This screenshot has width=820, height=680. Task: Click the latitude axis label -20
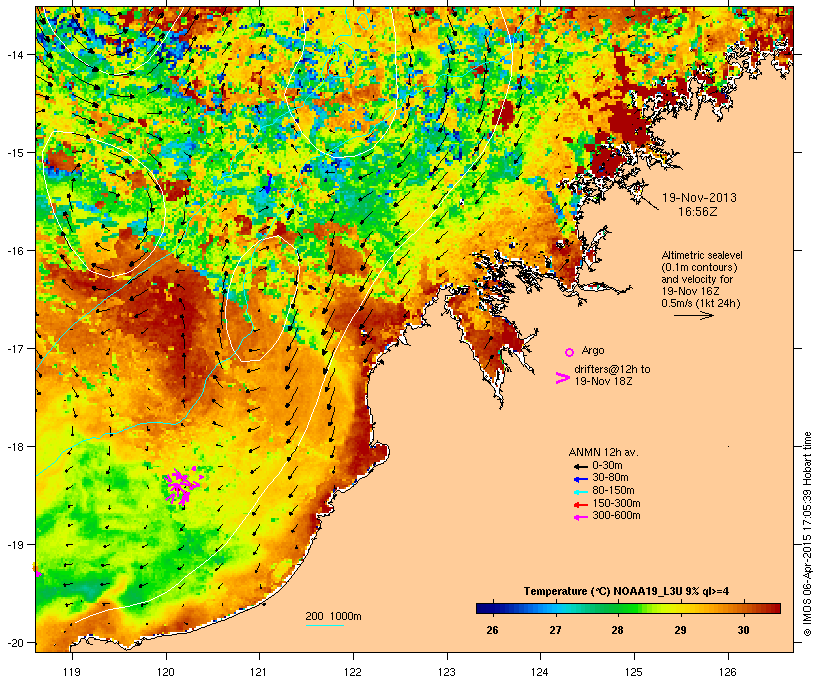tap(14, 642)
